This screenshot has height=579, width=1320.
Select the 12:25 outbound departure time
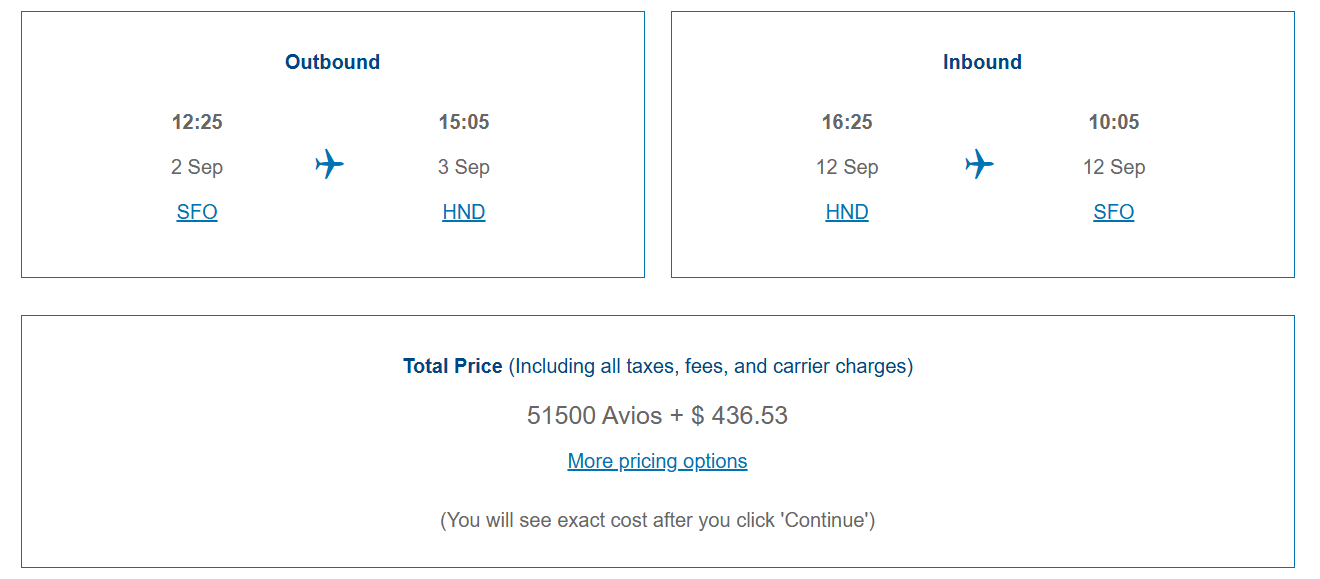pos(197,122)
